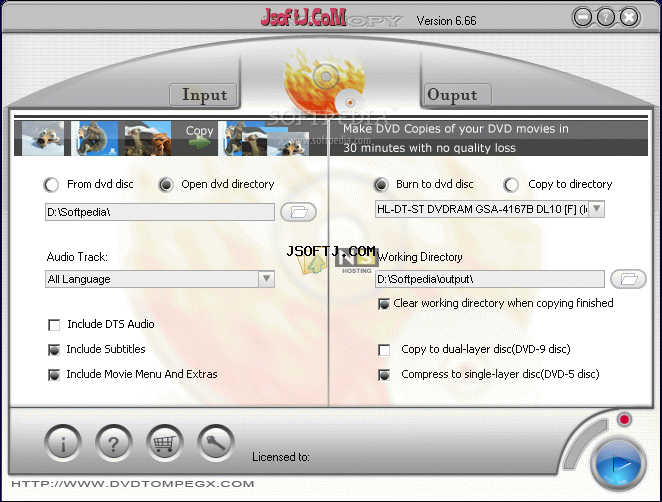Click the Make DVD Copies banner text
The height and width of the screenshot is (502, 662).
456,138
